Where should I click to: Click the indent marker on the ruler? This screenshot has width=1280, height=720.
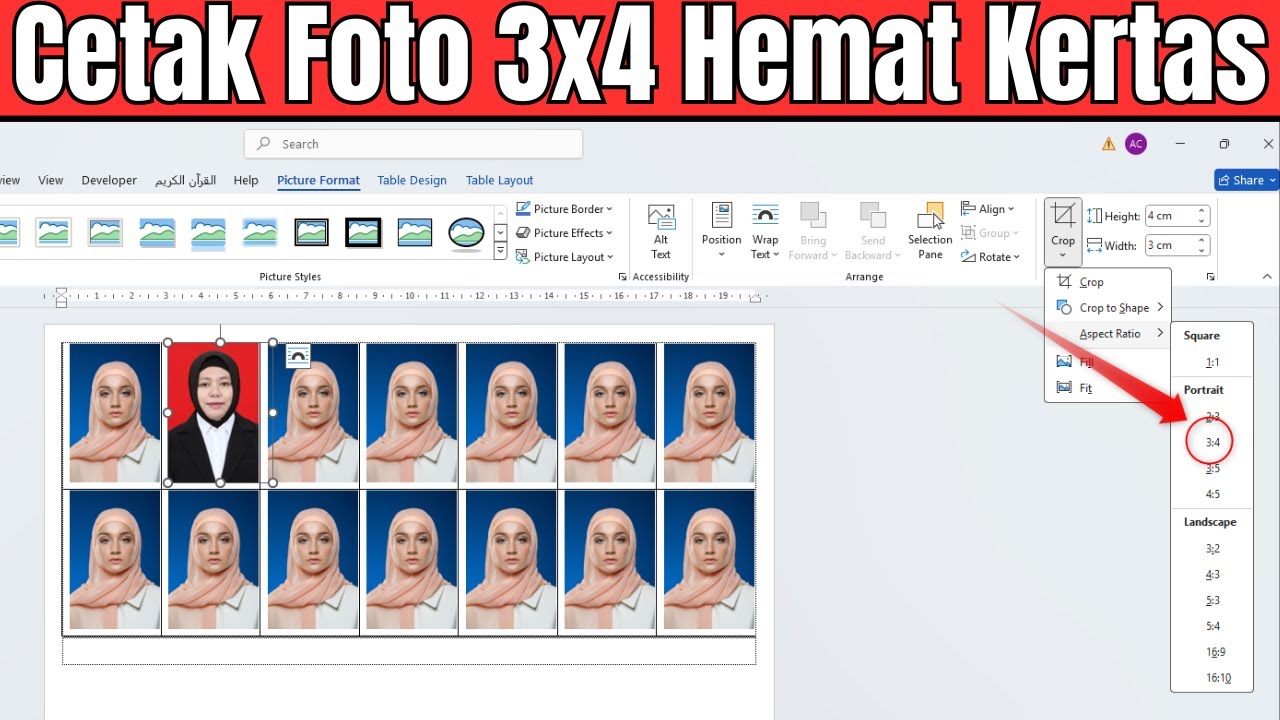pyautogui.click(x=61, y=297)
